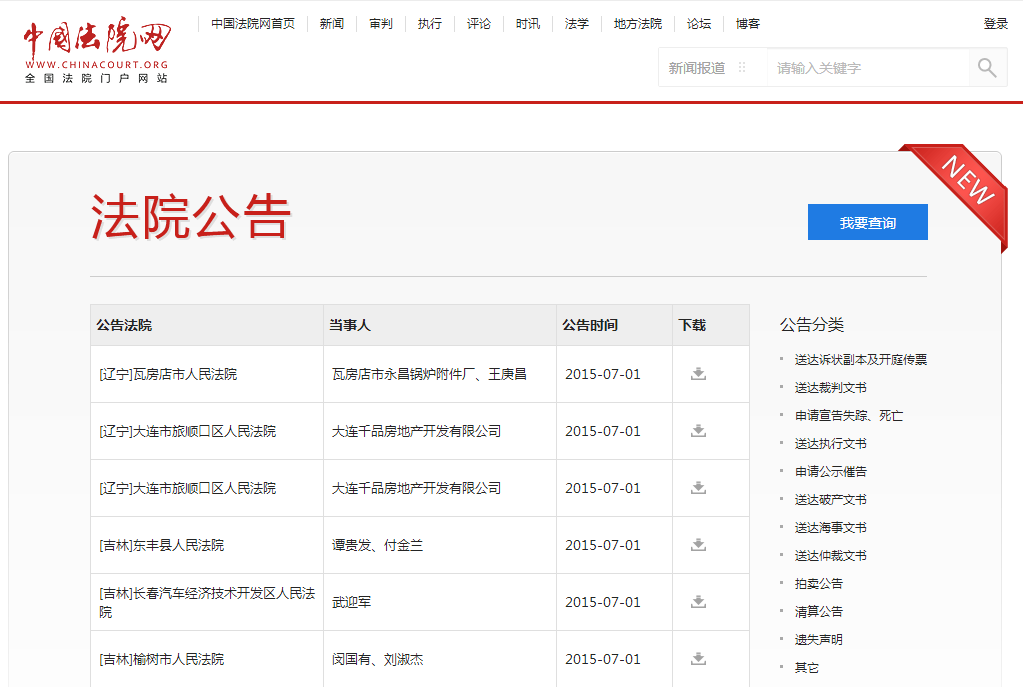Select the 遗失声明 category
The width and height of the screenshot is (1023, 687).
click(818, 640)
